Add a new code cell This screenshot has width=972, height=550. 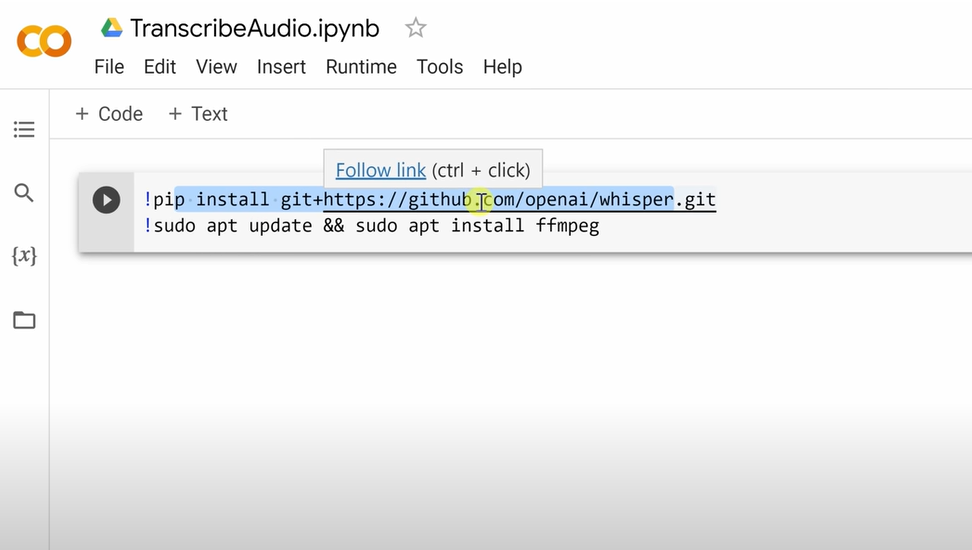point(109,114)
